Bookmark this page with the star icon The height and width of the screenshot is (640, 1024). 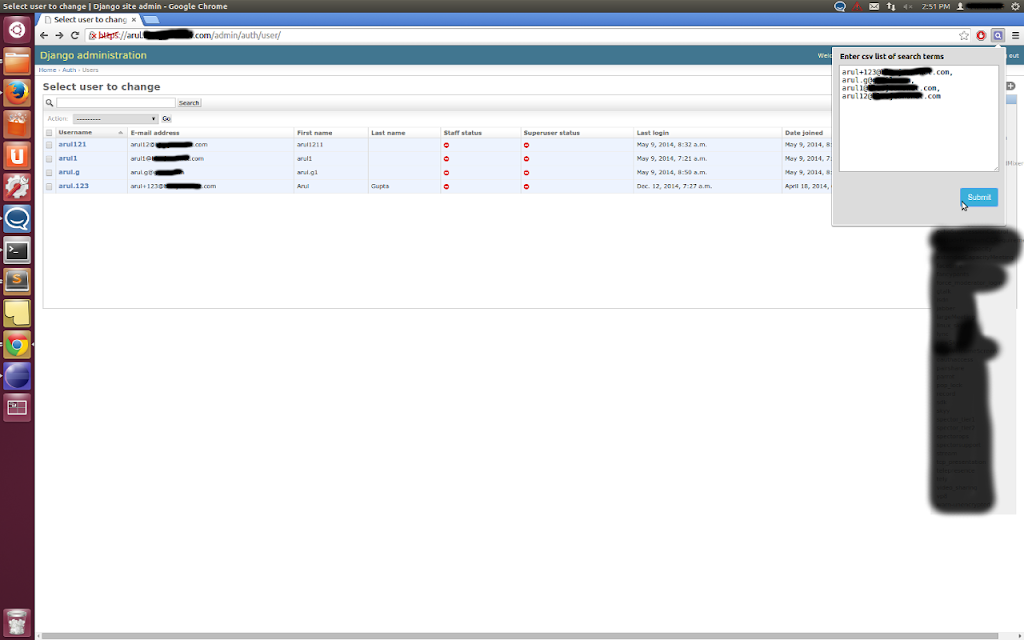click(964, 35)
